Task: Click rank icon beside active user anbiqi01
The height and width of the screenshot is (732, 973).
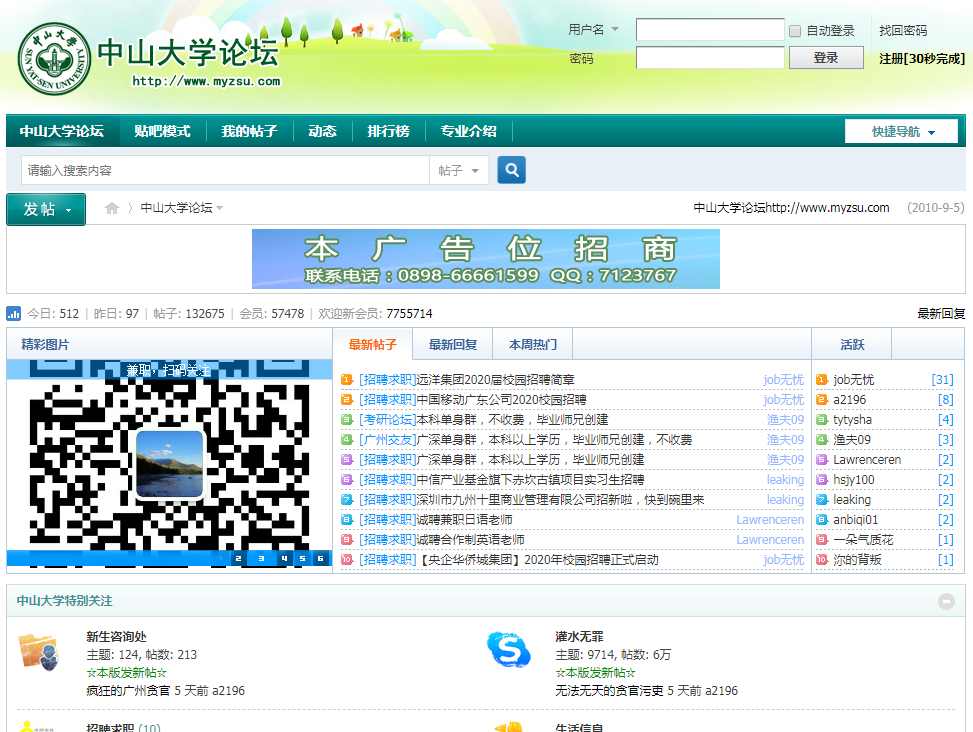Action: point(822,520)
